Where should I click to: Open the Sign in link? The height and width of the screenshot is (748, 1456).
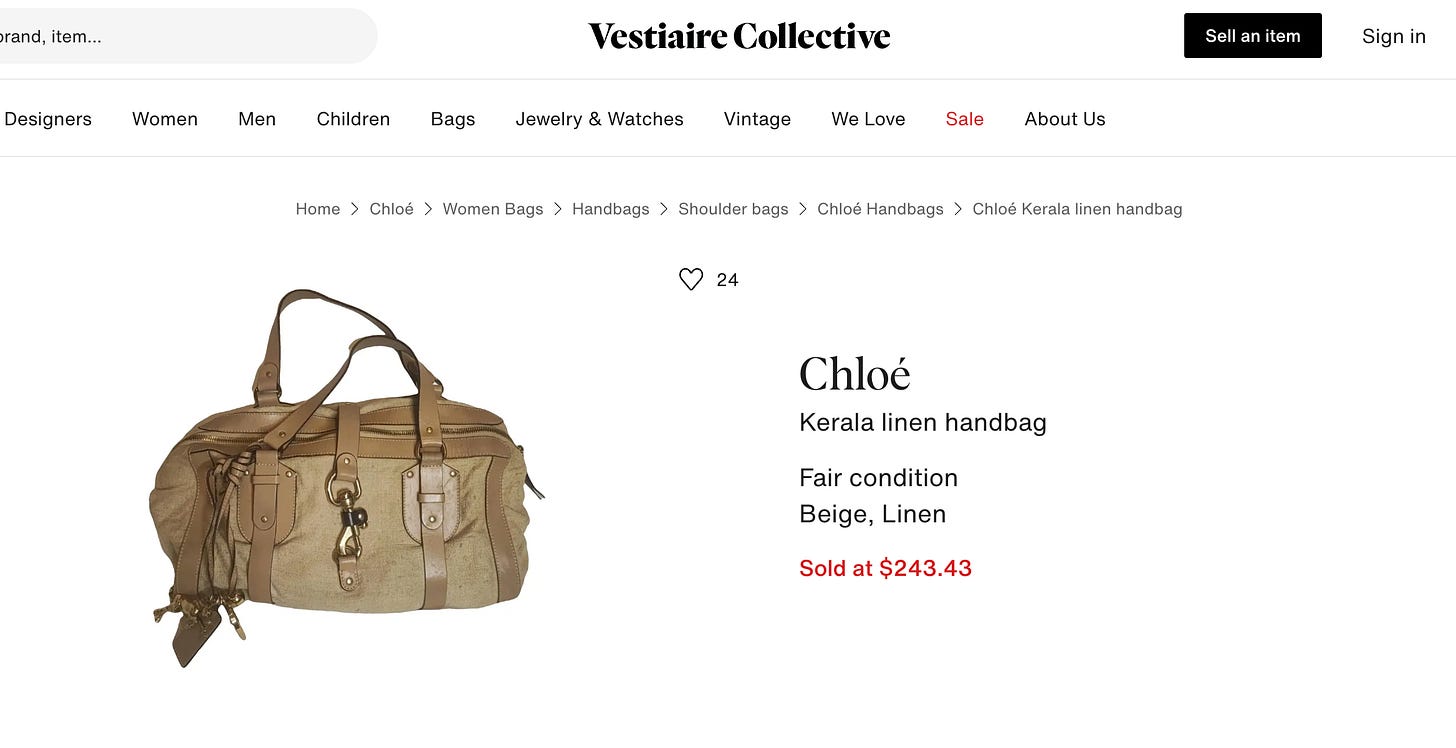pos(1394,36)
